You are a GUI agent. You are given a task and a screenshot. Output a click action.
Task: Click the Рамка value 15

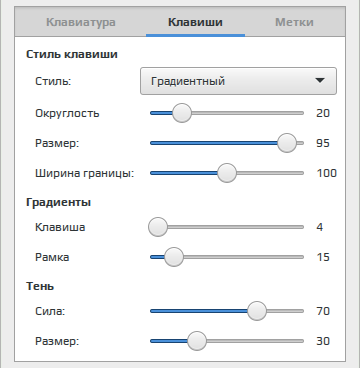[x=323, y=257]
